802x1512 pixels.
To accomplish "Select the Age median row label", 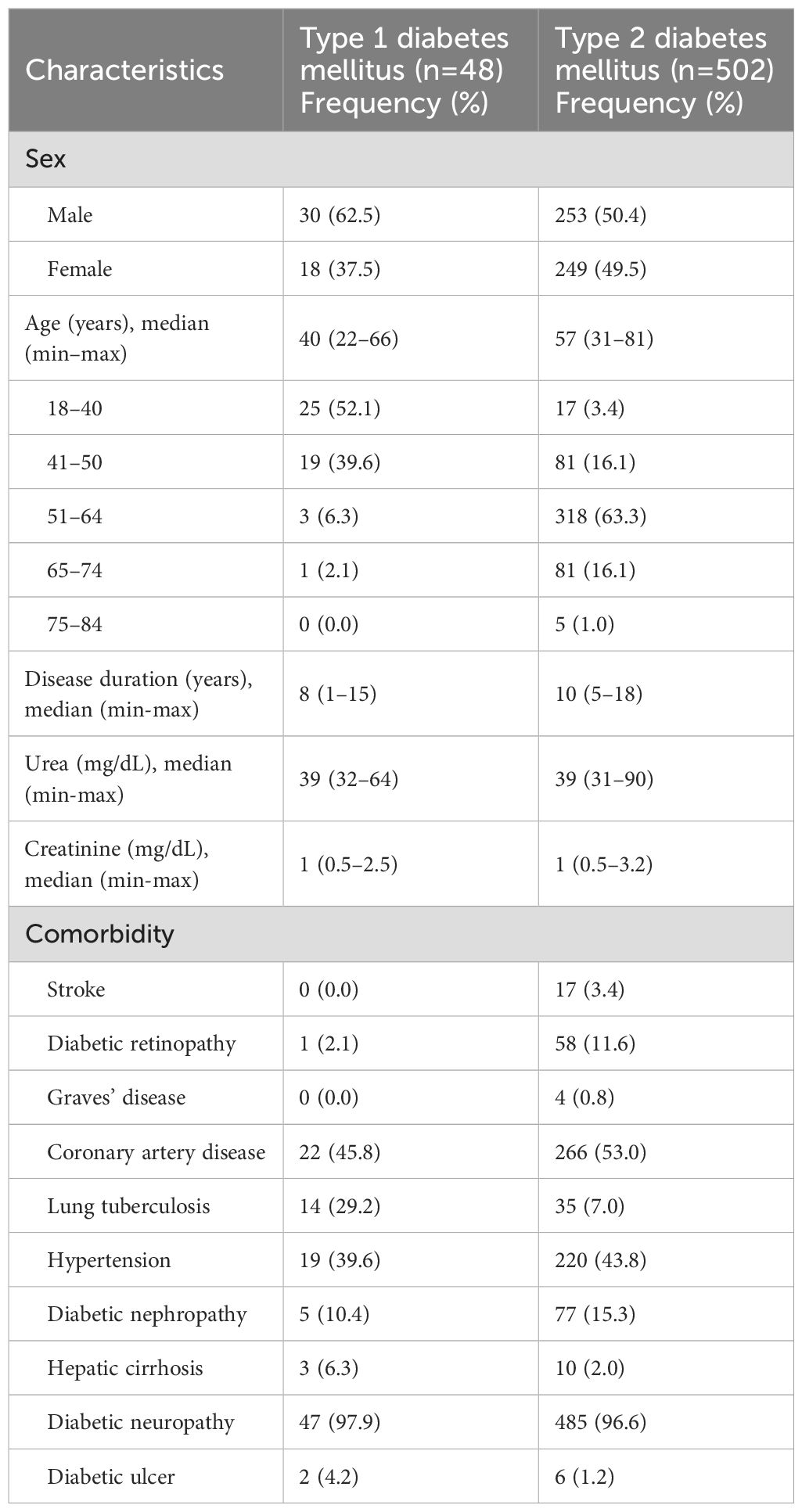I will pos(117,338).
